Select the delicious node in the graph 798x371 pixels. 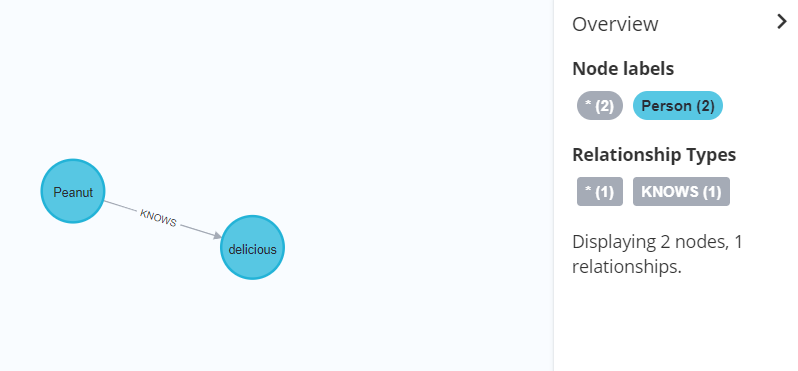(x=252, y=248)
